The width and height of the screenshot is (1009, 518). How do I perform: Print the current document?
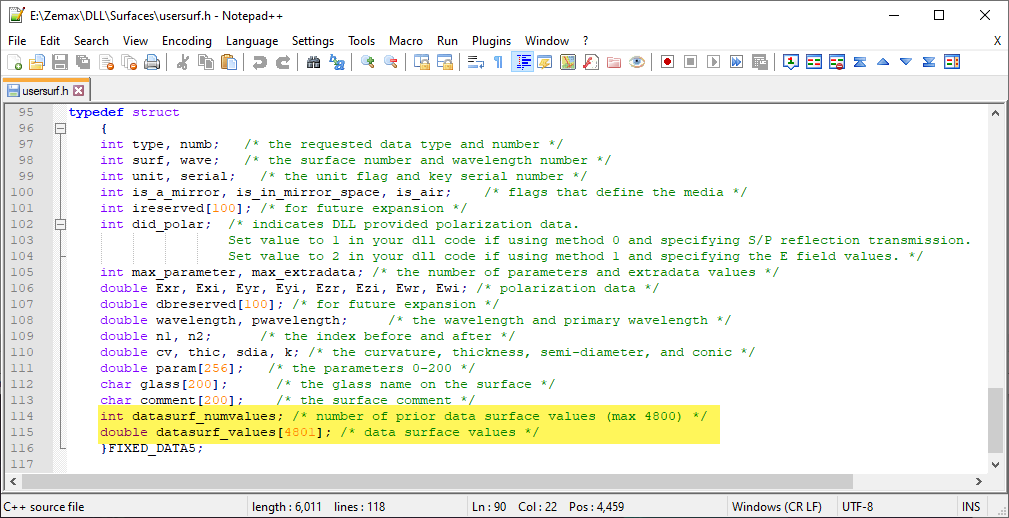pos(152,62)
